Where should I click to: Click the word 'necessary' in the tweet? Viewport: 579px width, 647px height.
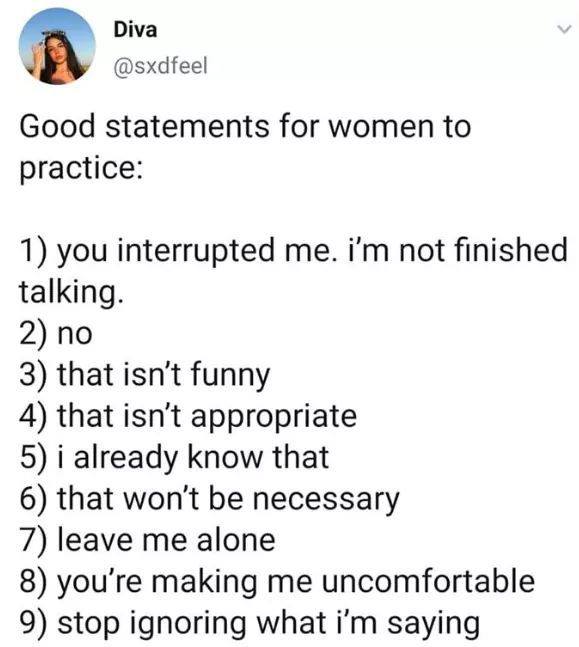[x=326, y=500]
